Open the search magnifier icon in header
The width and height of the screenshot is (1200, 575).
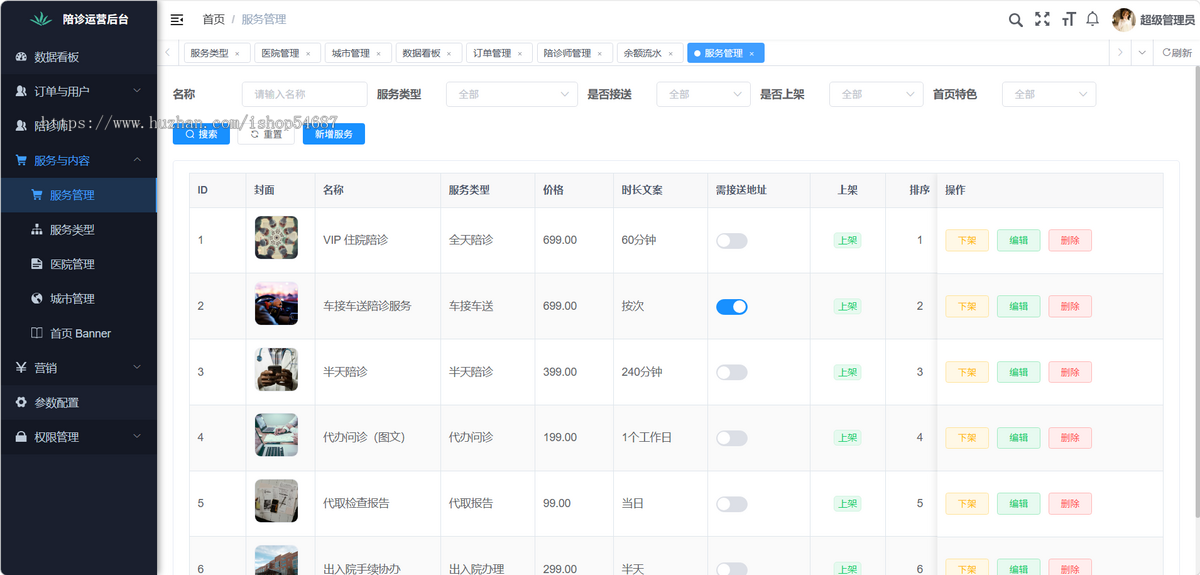[1015, 20]
